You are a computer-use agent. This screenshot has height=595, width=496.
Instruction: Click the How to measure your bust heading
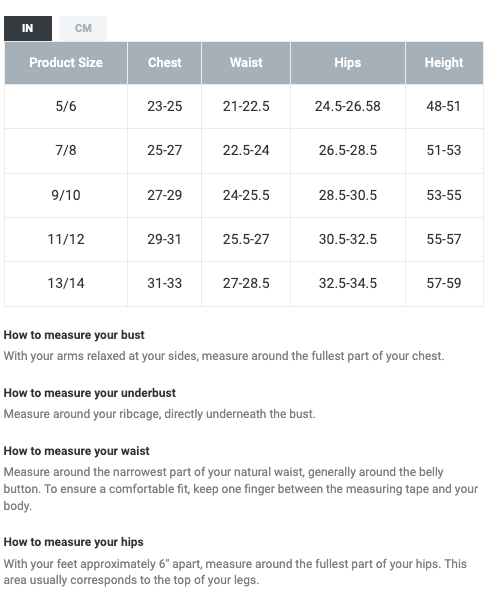[74, 335]
